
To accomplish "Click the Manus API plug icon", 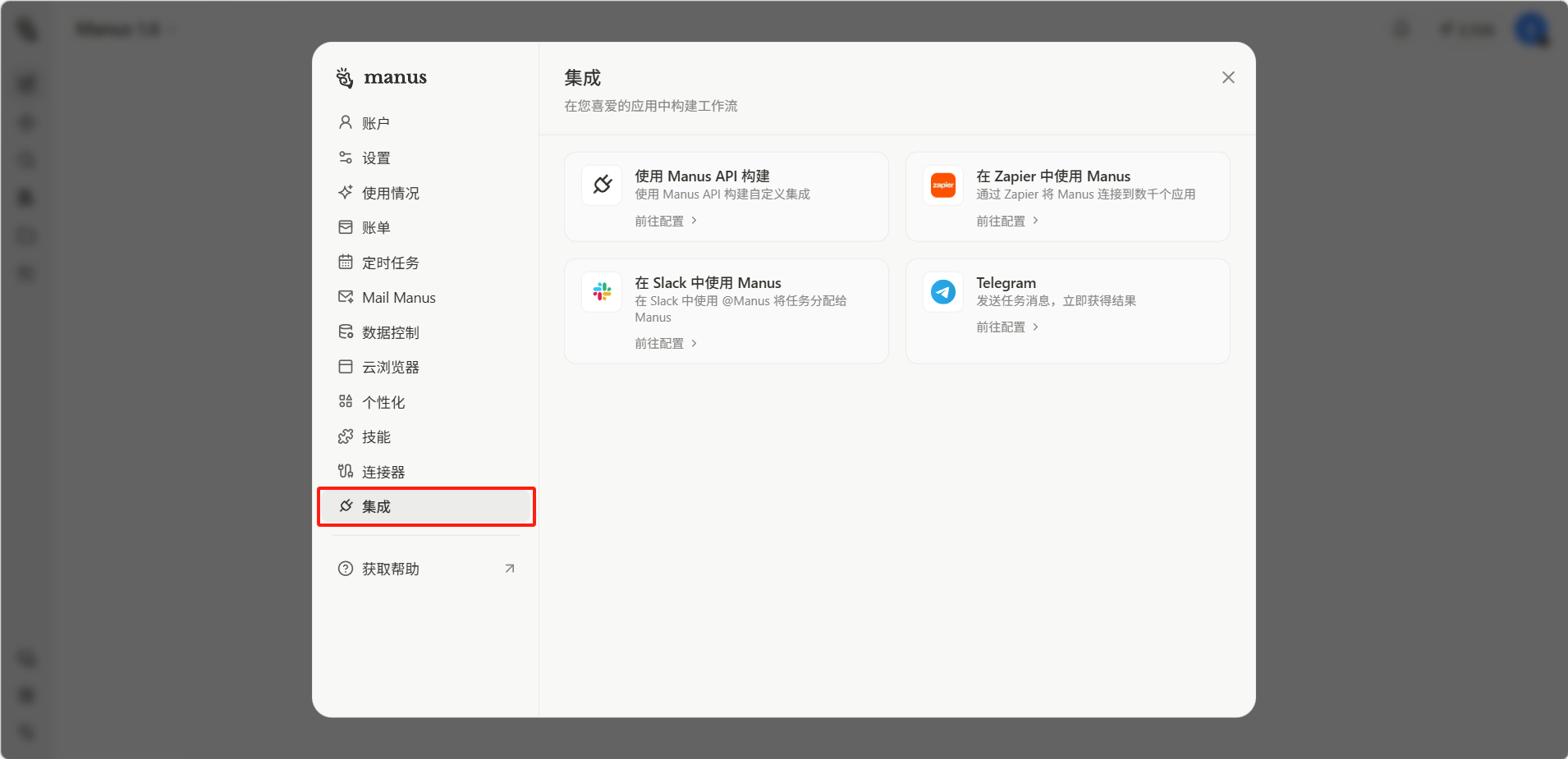I will point(603,185).
